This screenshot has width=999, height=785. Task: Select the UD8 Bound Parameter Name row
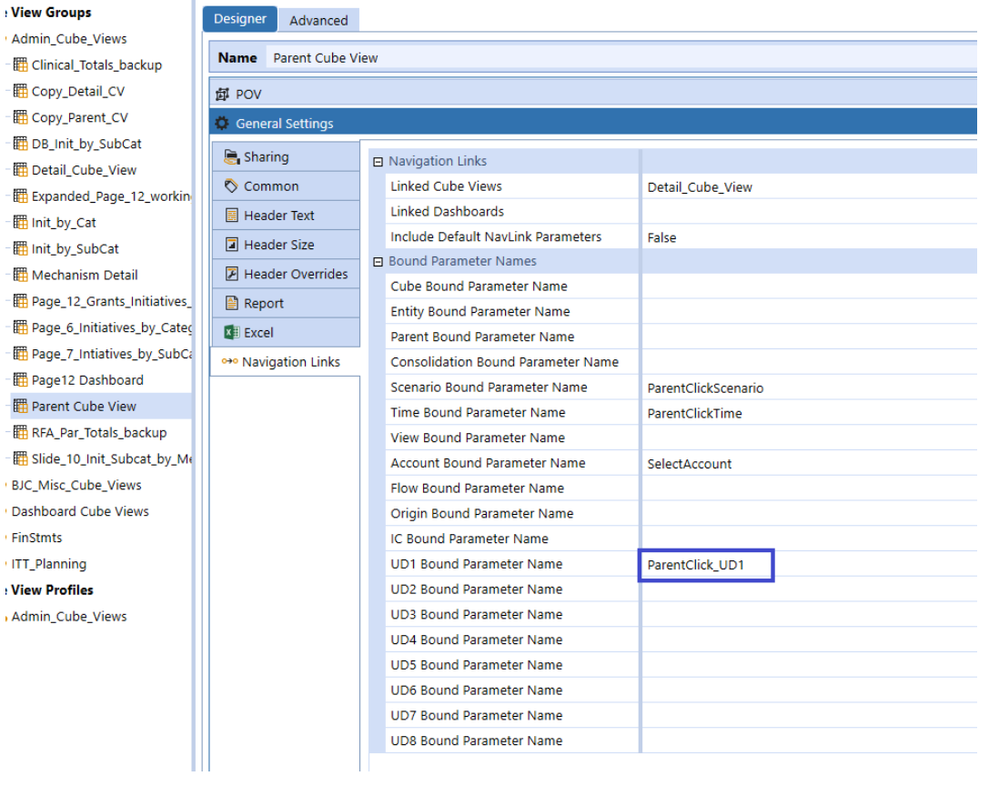(x=680, y=741)
